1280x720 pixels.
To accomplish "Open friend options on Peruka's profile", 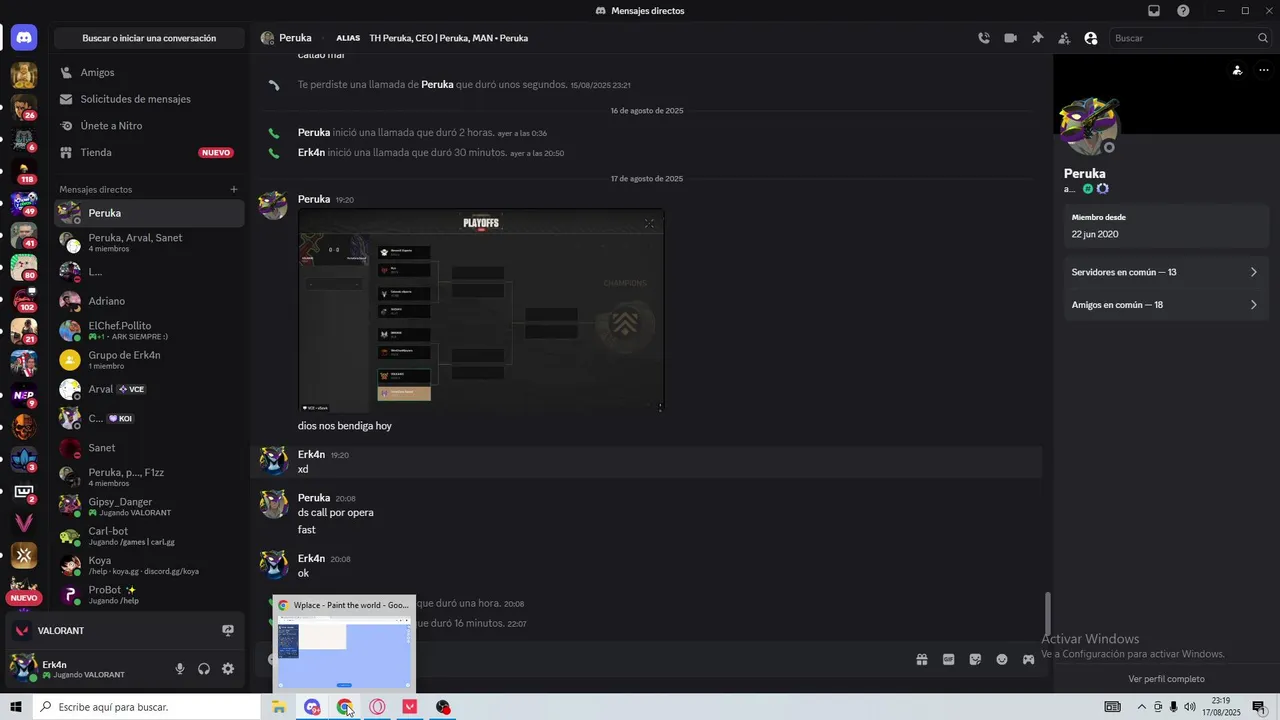I will click(1238, 70).
